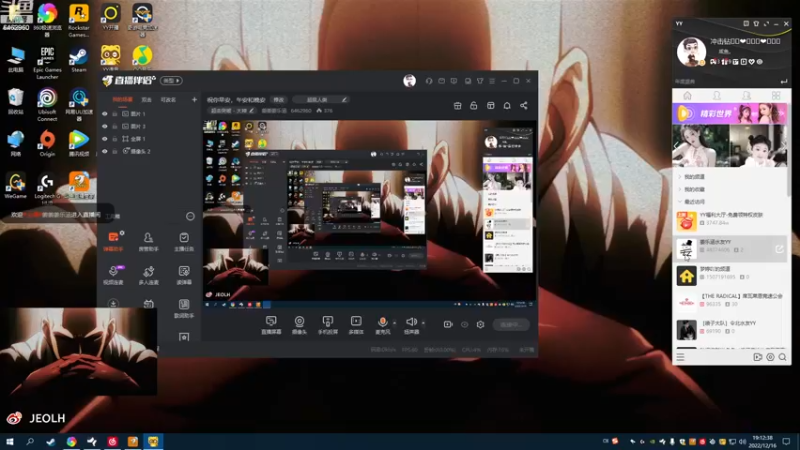The height and width of the screenshot is (450, 800).
Task: Lock the 图片 1 source layer
Action: 115,114
